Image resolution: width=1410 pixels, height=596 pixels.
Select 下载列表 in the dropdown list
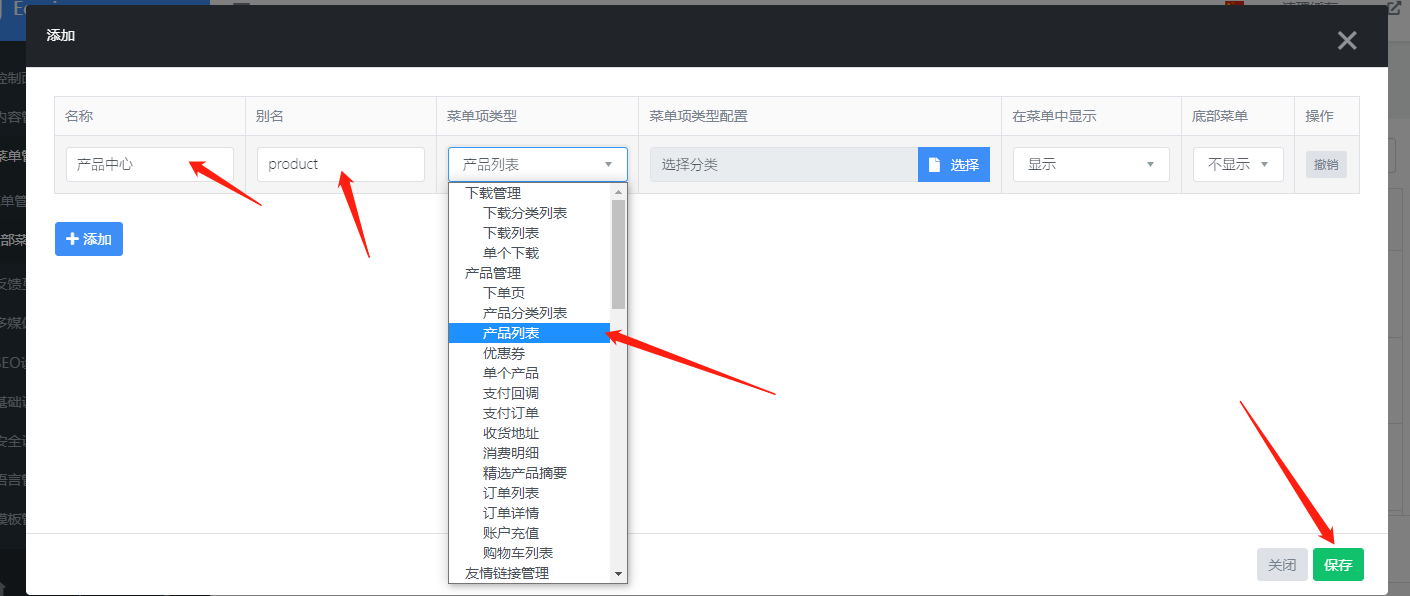click(x=511, y=233)
